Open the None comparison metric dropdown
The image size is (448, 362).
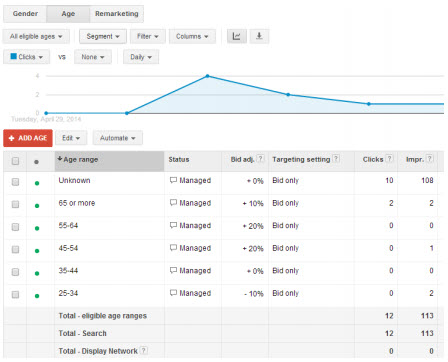(93, 57)
